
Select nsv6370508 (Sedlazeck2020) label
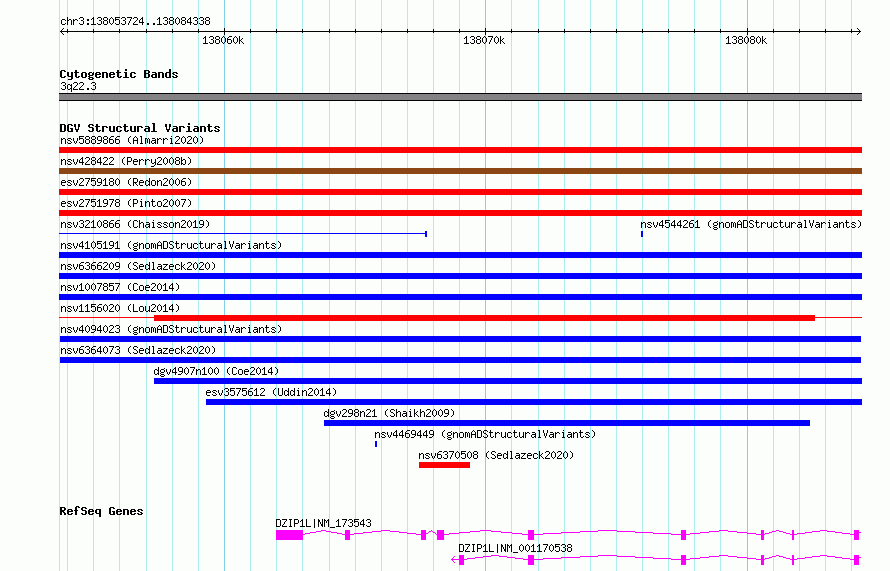coord(496,455)
